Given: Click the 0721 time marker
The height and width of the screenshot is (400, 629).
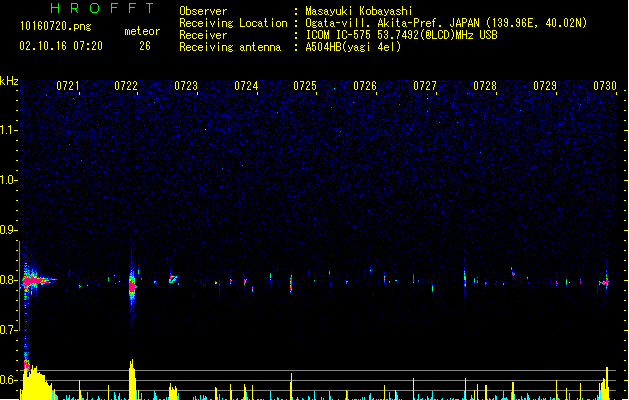Looking at the screenshot, I should click(68, 86).
